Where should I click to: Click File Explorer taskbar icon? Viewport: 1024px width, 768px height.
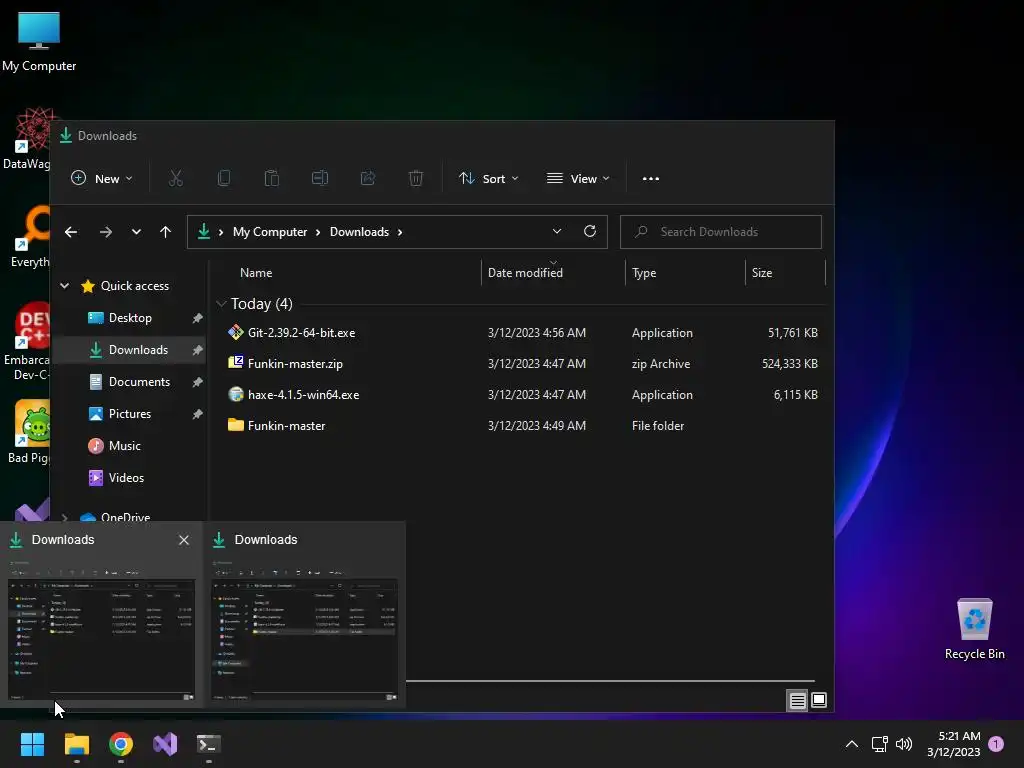pos(76,744)
